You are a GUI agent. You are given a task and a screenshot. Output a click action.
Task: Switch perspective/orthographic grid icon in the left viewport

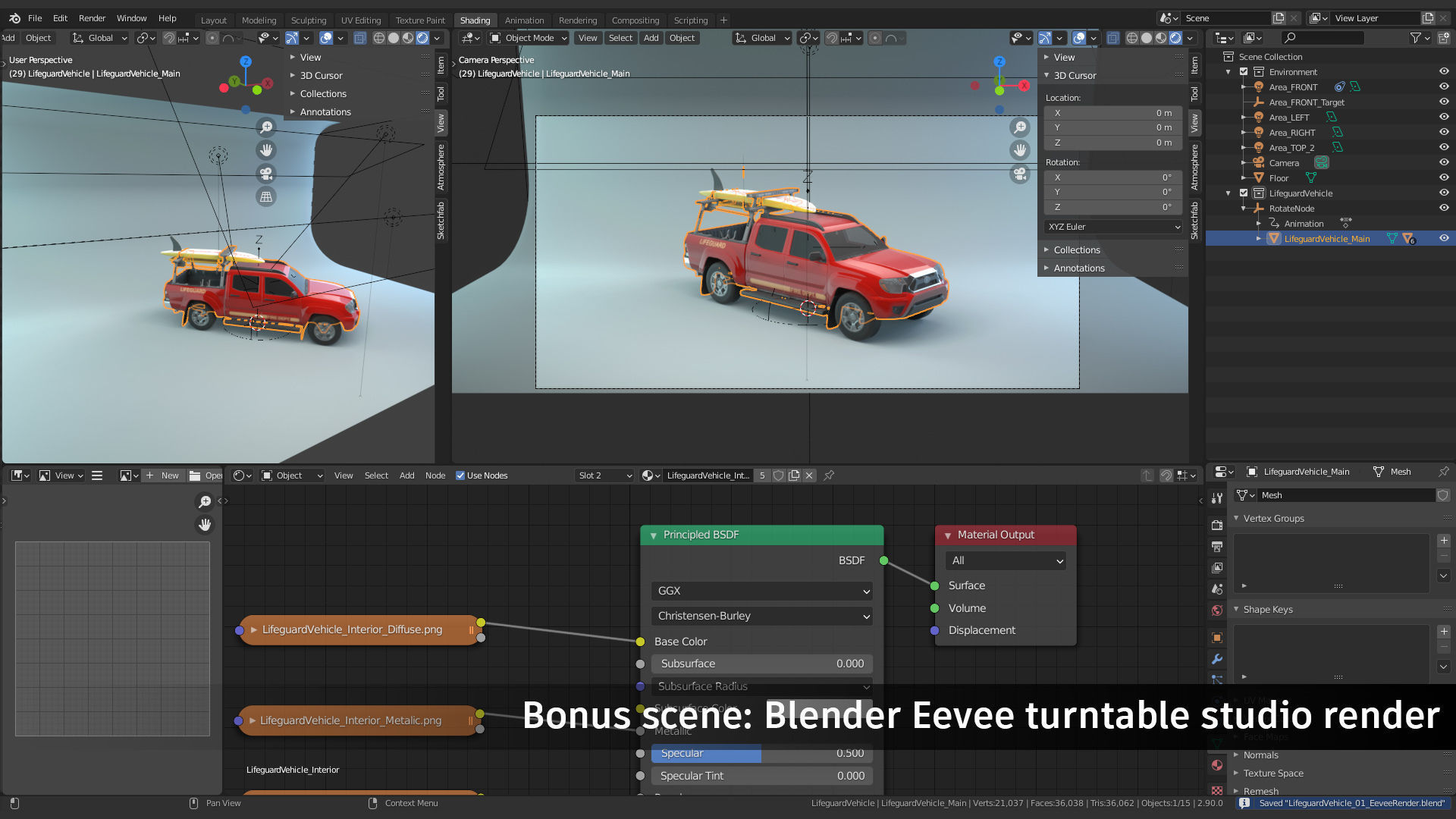coord(266,197)
